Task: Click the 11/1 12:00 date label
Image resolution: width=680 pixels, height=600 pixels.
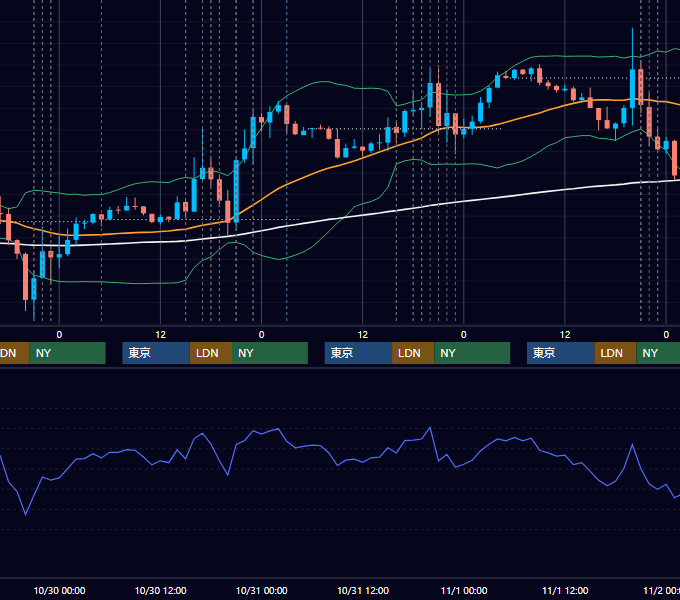Action: tap(565, 590)
